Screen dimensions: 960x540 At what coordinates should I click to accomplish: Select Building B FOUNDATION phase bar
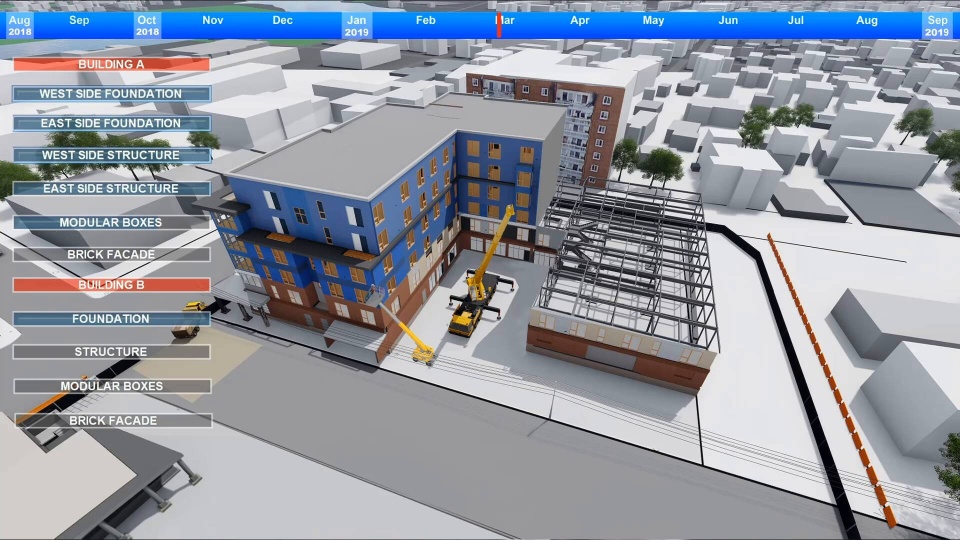tap(111, 318)
